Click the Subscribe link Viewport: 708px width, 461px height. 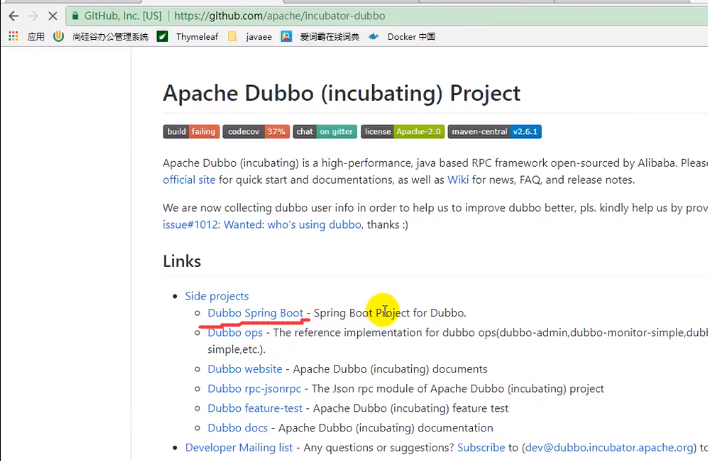tap(481, 447)
